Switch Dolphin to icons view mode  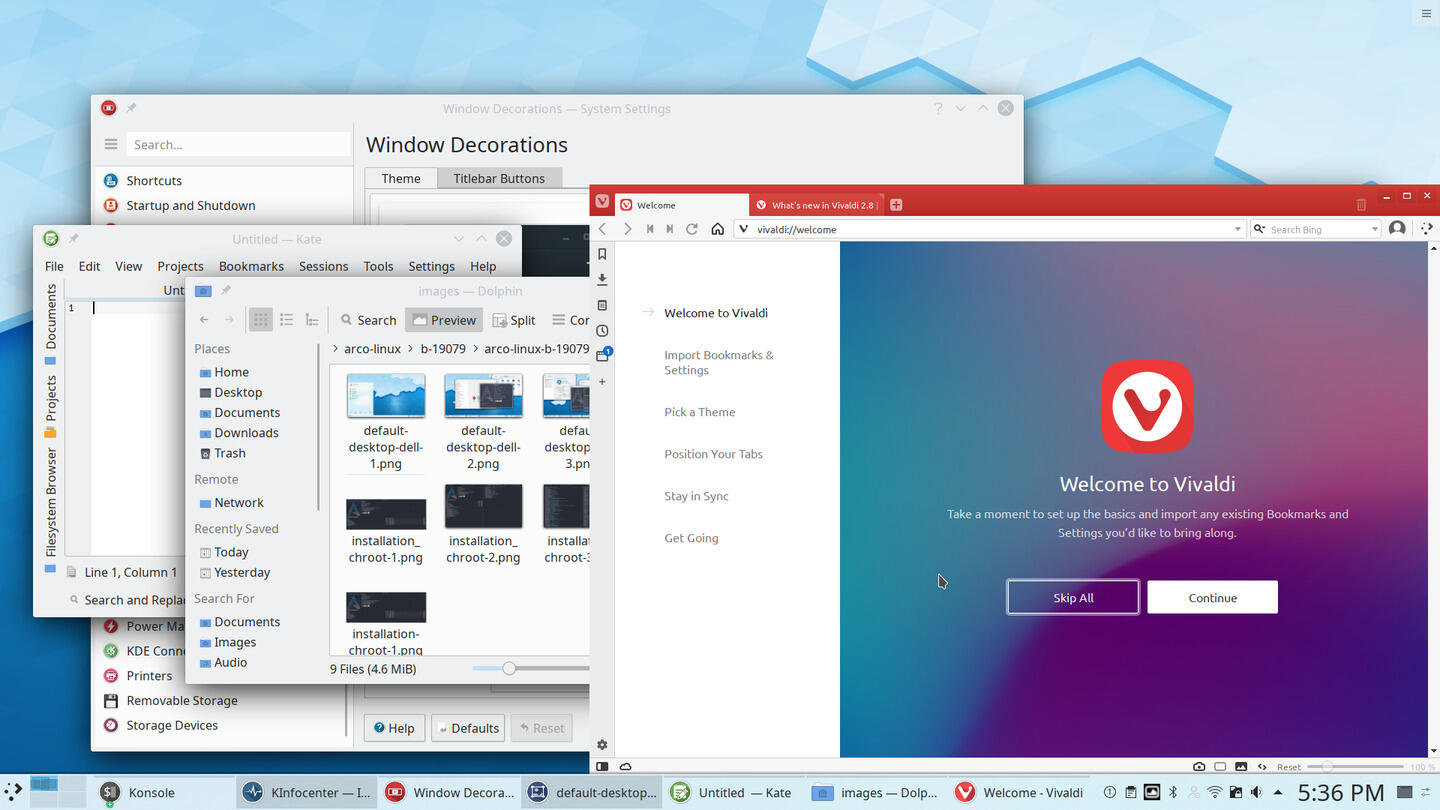(x=260, y=320)
